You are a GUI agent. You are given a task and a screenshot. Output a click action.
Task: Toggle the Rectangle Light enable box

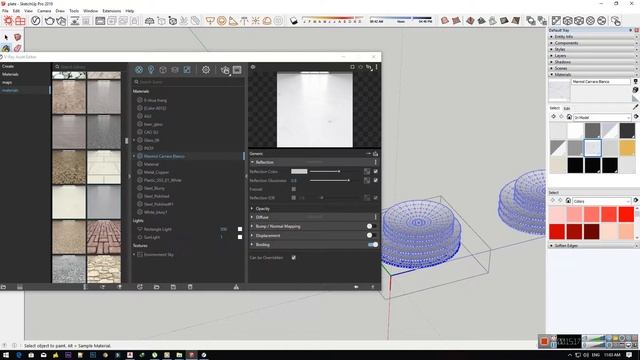tap(240, 229)
